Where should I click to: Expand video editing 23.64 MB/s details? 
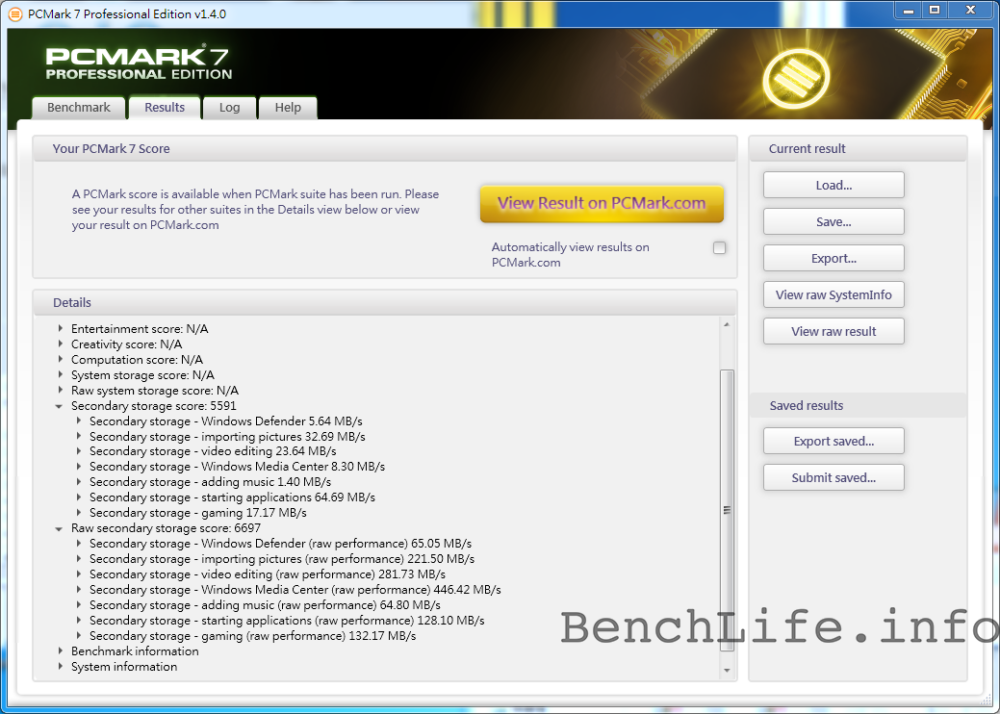(x=79, y=451)
